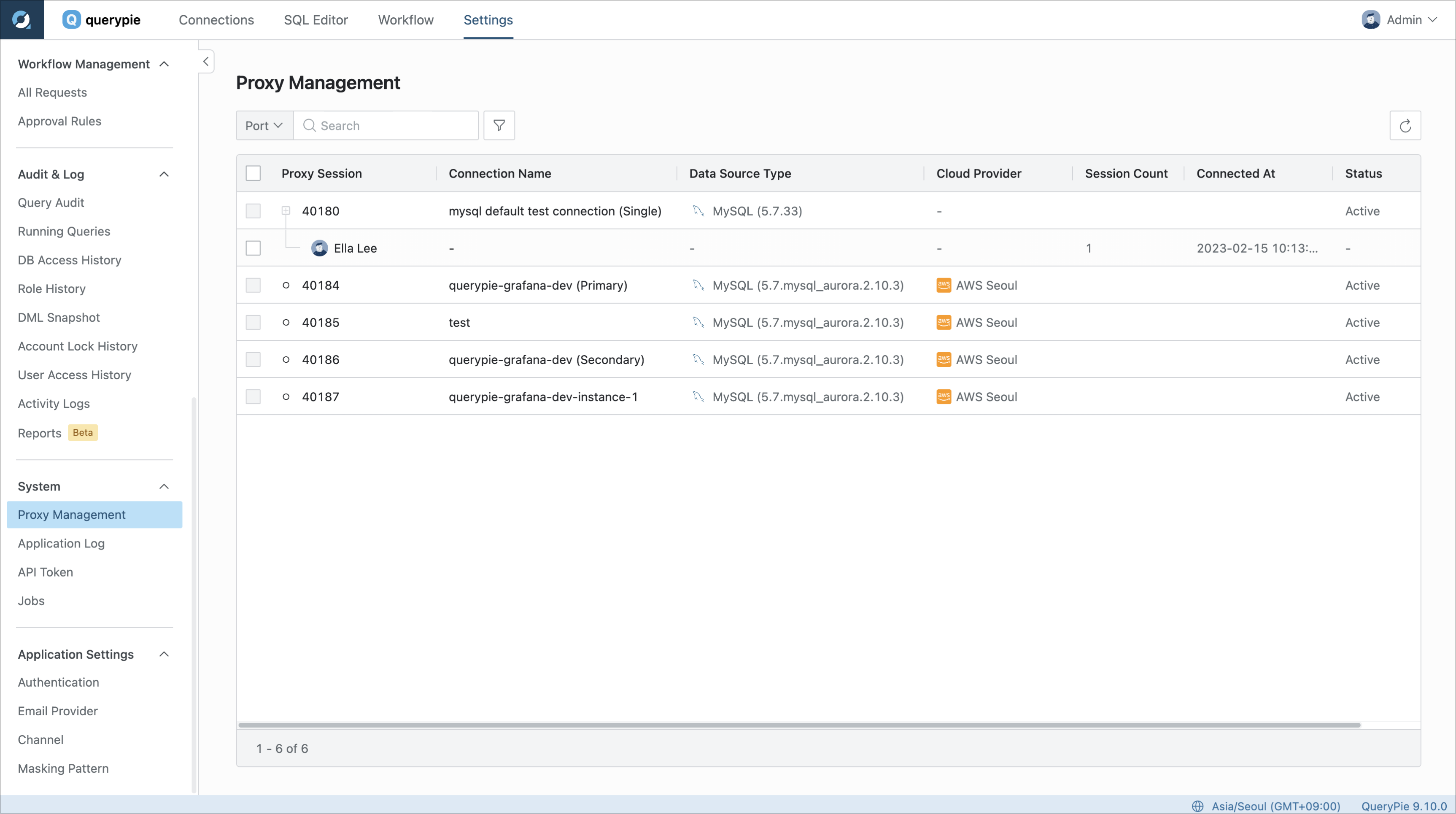1456x814 pixels.
Task: Refresh the proxy list
Action: point(1405,126)
